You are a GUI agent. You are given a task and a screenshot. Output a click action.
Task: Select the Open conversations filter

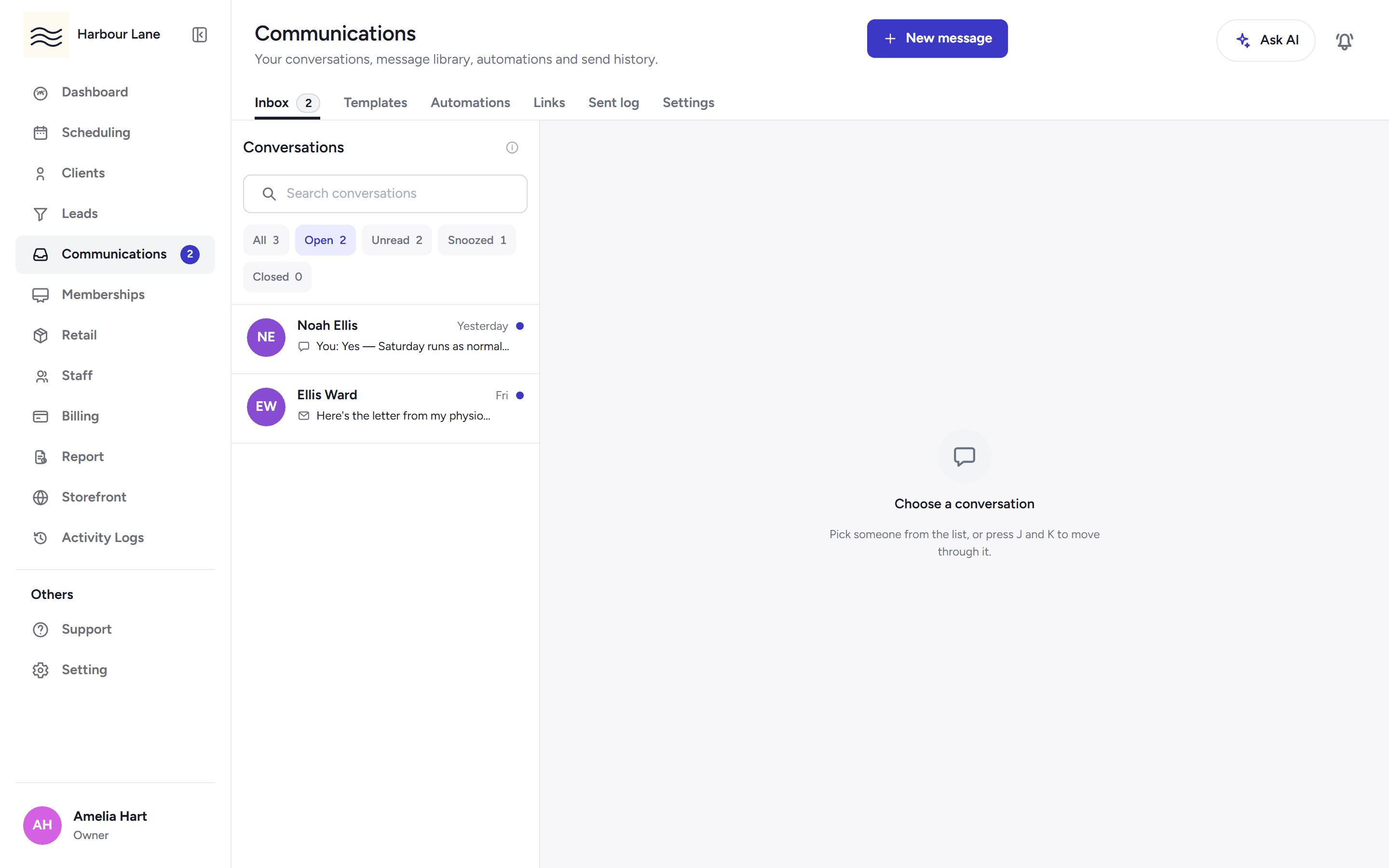click(x=325, y=240)
